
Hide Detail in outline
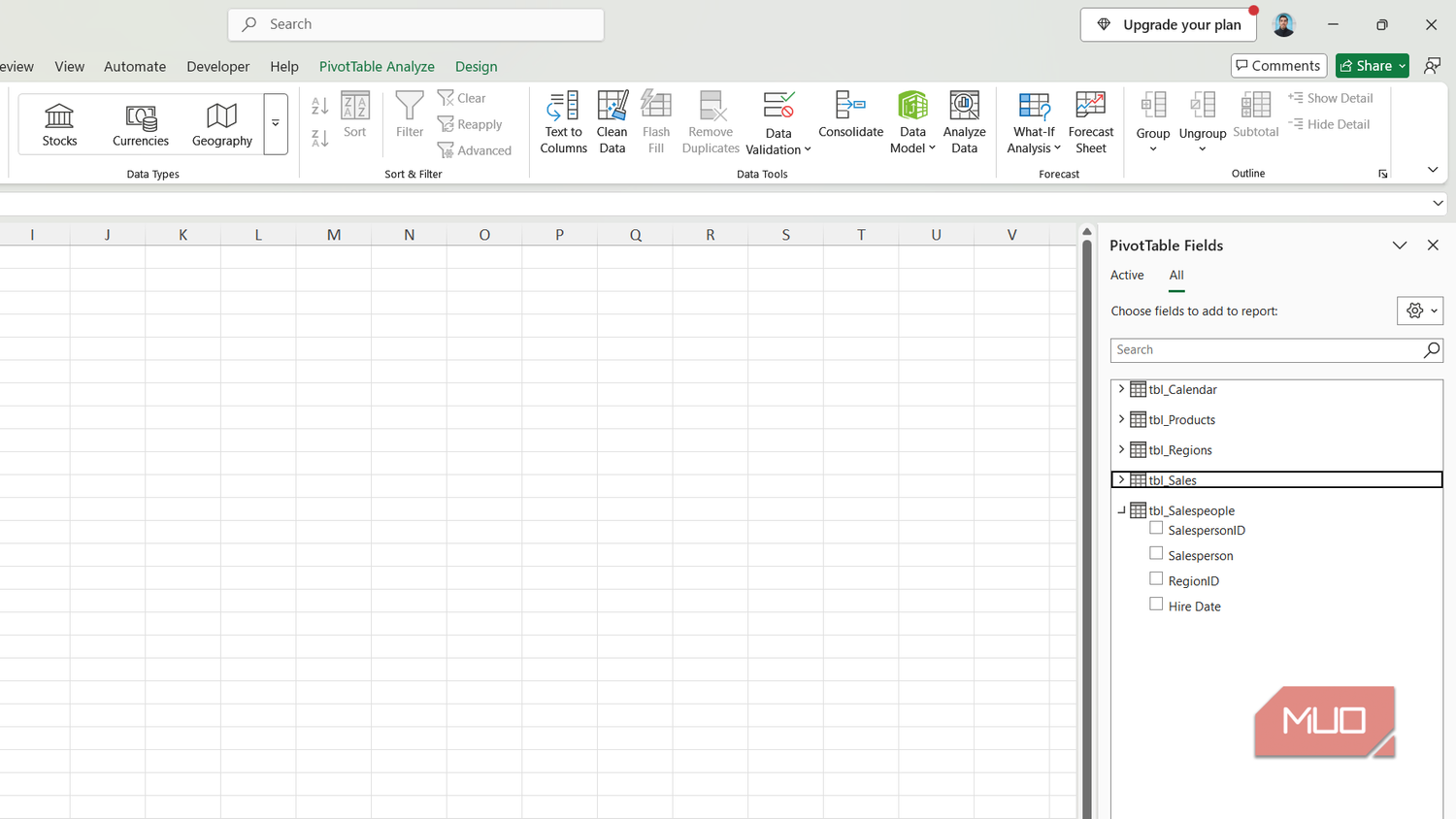pyautogui.click(x=1330, y=124)
